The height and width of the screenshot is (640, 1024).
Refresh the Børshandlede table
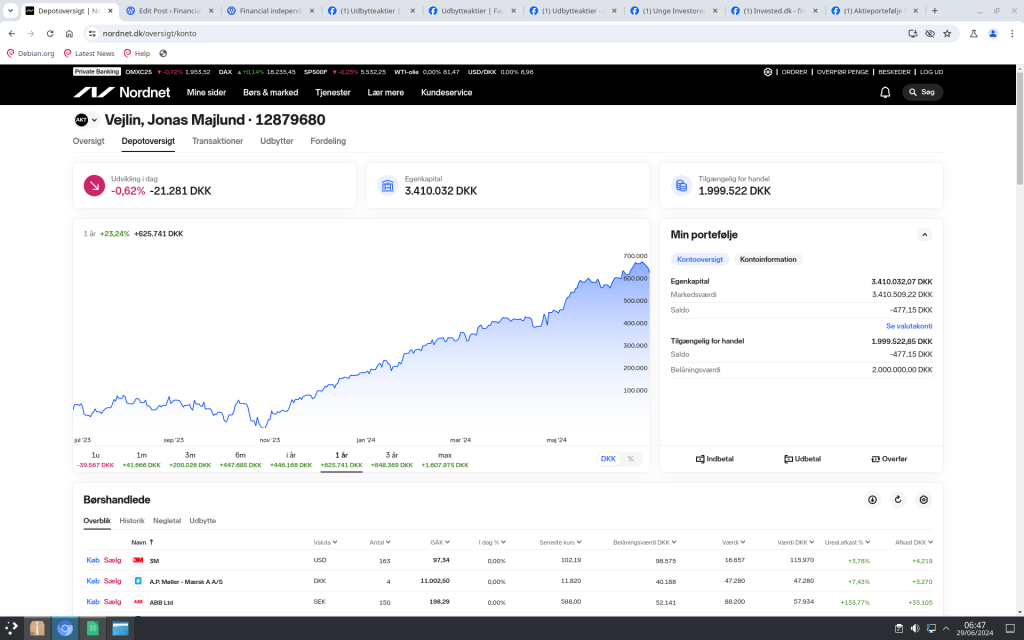tap(898, 500)
